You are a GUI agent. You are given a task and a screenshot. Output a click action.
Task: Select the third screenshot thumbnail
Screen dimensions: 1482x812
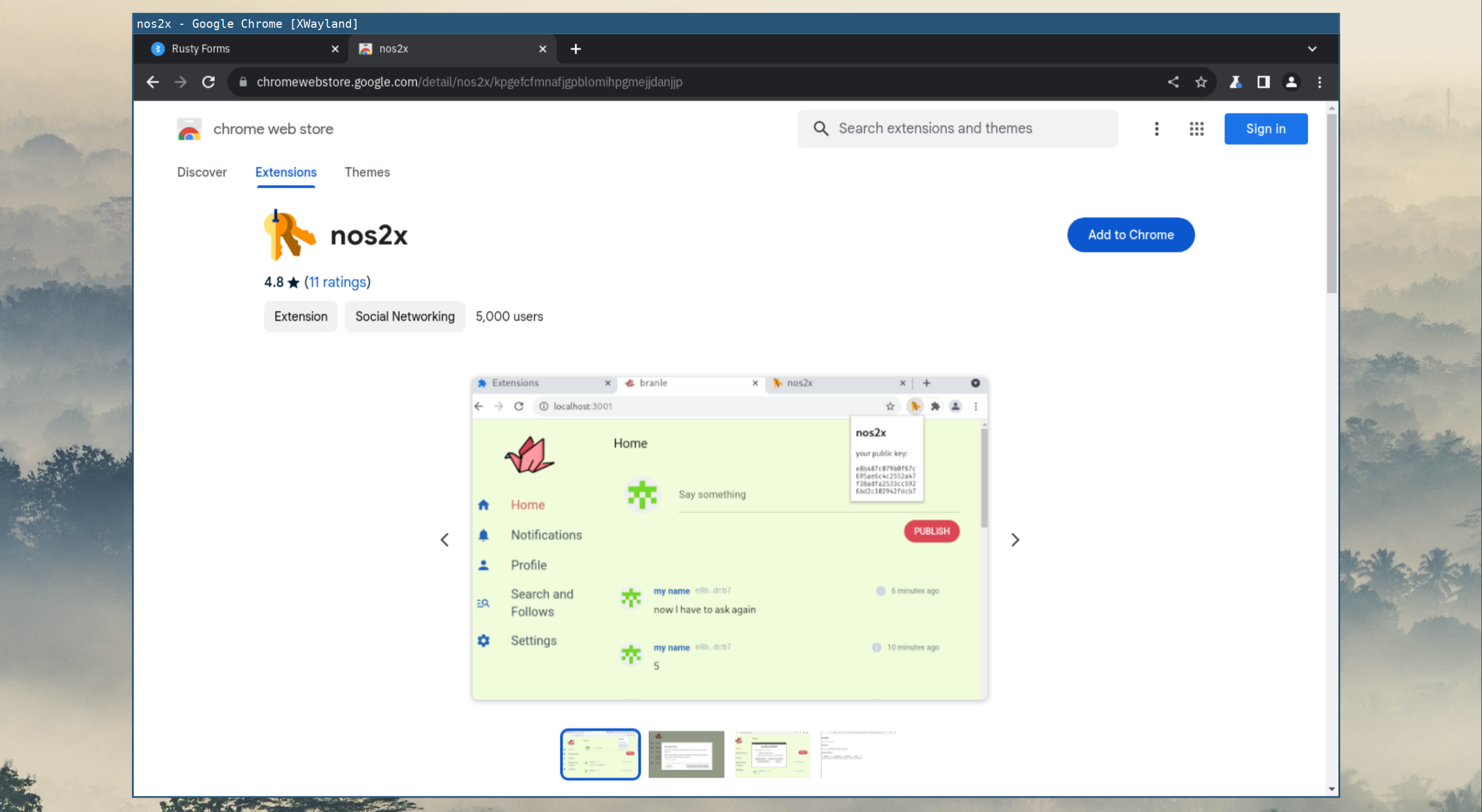click(772, 754)
